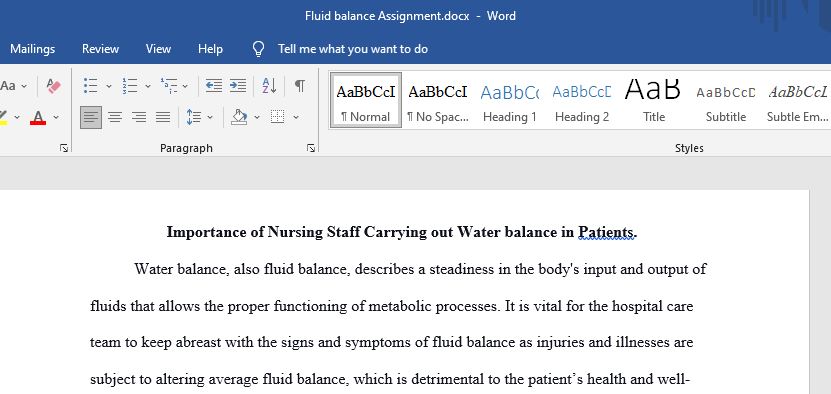Screen dimensions: 831x394
Task: Increase the paragraph indent
Action: click(x=238, y=85)
